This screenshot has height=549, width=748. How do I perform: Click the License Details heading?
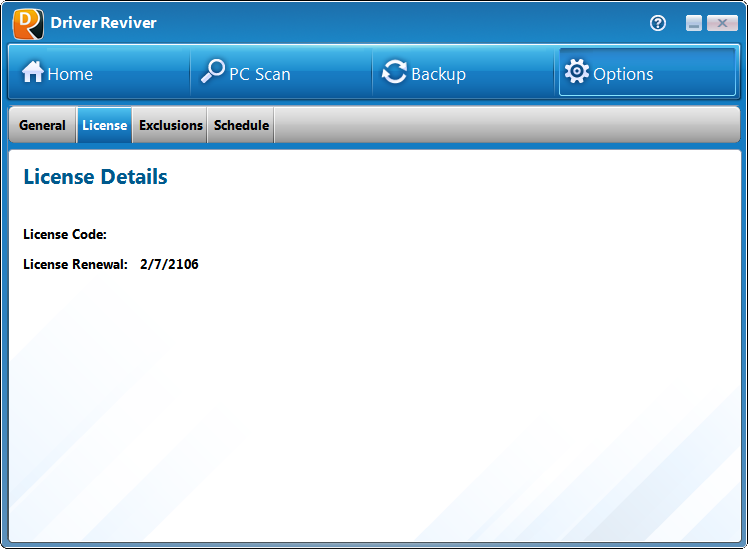pyautogui.click(x=95, y=177)
